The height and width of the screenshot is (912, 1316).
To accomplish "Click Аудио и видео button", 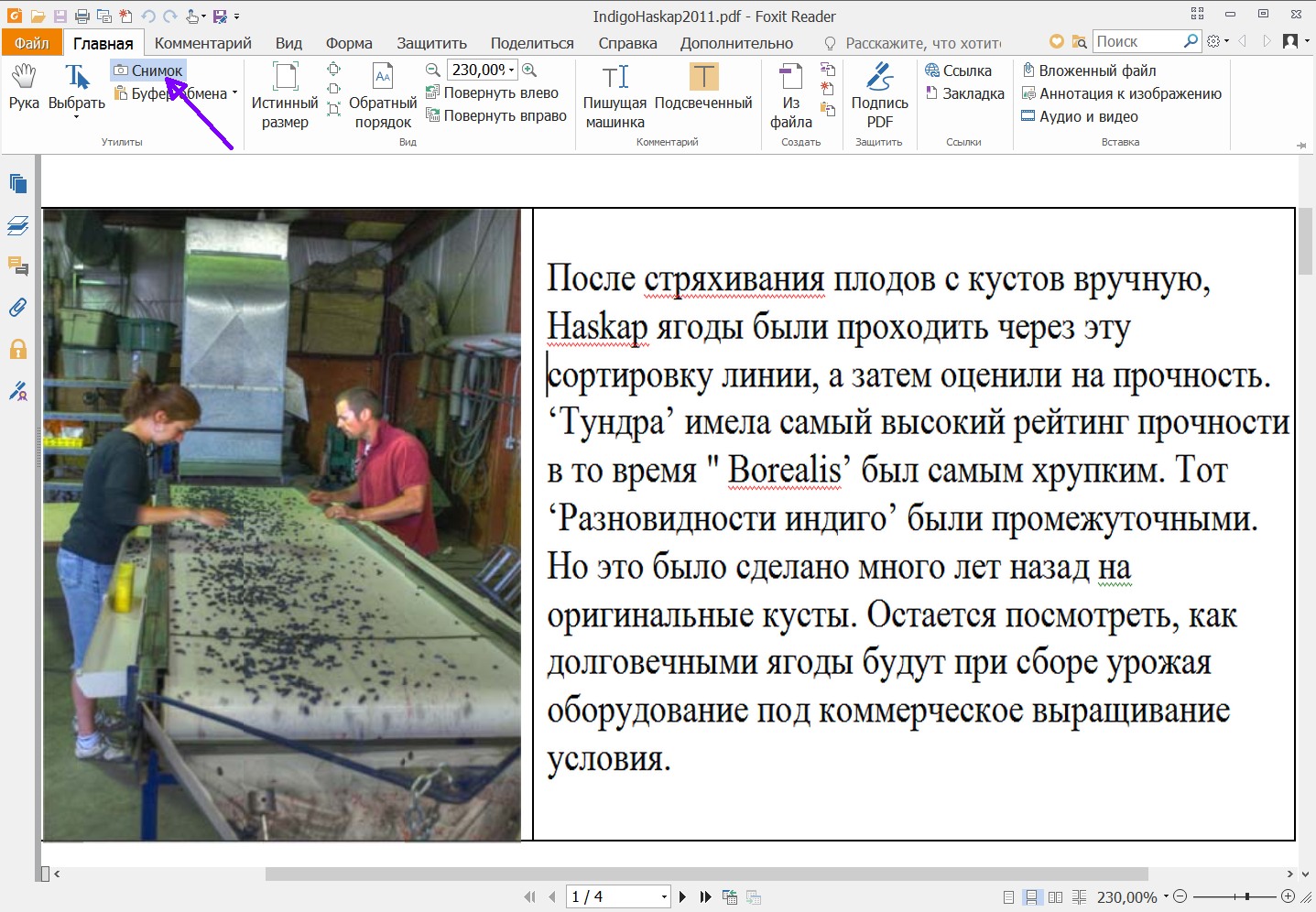I will click(1079, 116).
